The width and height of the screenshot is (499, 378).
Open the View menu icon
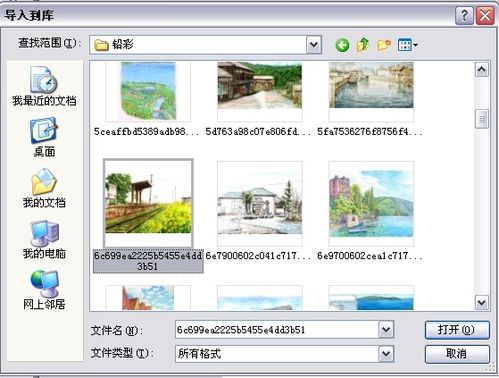pos(407,45)
